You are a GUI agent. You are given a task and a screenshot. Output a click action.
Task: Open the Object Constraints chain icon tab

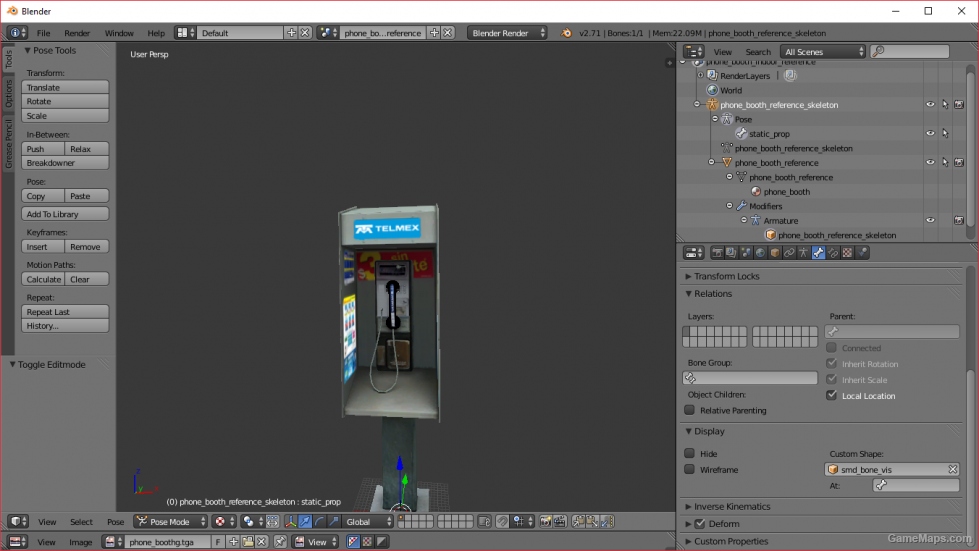tap(789, 253)
